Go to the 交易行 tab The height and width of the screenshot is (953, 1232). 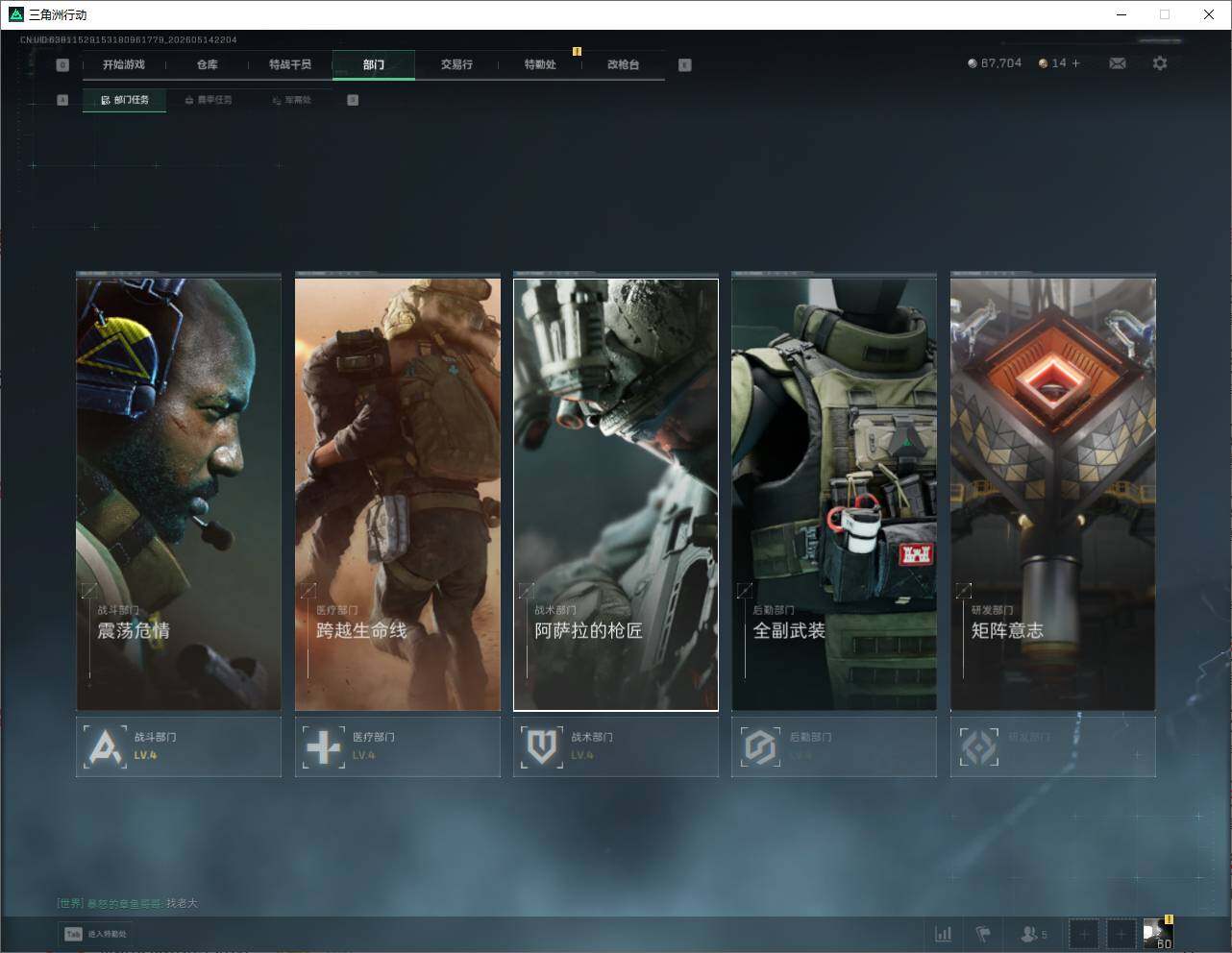click(x=456, y=64)
